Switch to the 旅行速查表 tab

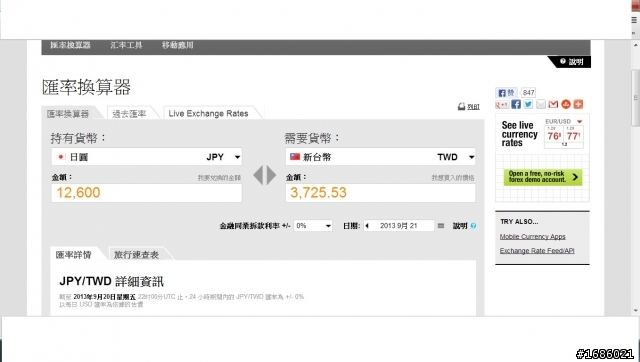pyautogui.click(x=136, y=255)
